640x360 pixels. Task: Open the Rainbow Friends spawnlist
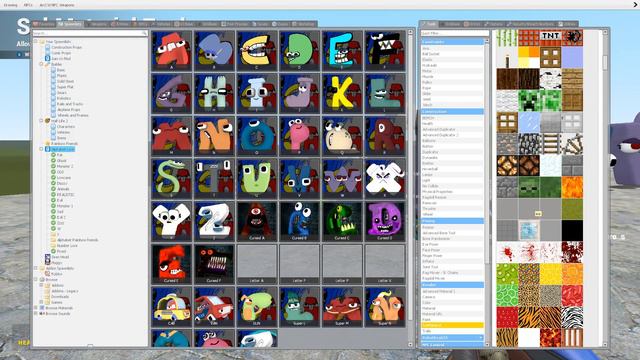pos(64,144)
